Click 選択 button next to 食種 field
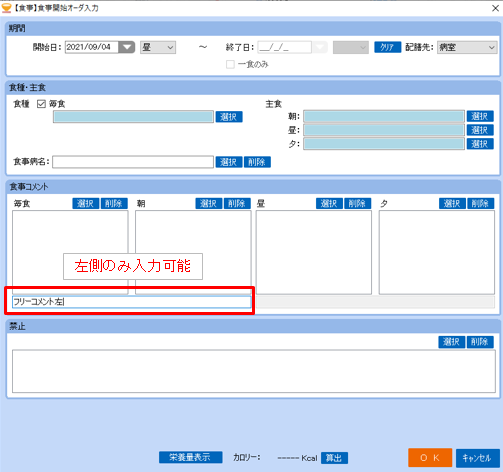This screenshot has width=503, height=472. [x=229, y=117]
